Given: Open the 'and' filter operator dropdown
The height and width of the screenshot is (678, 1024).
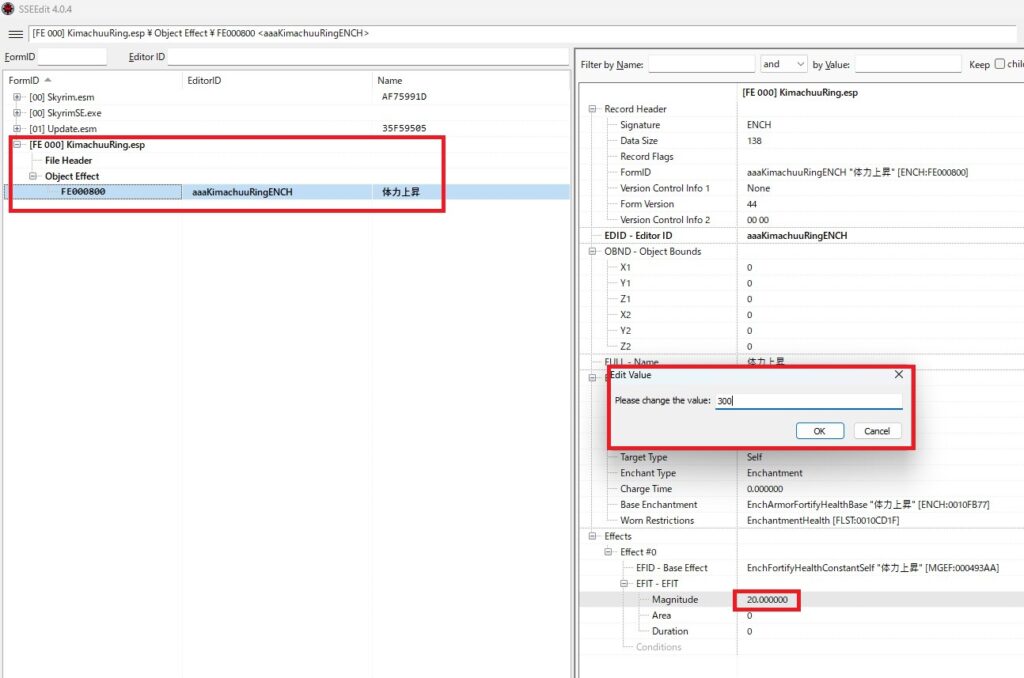Looking at the screenshot, I should 783,64.
